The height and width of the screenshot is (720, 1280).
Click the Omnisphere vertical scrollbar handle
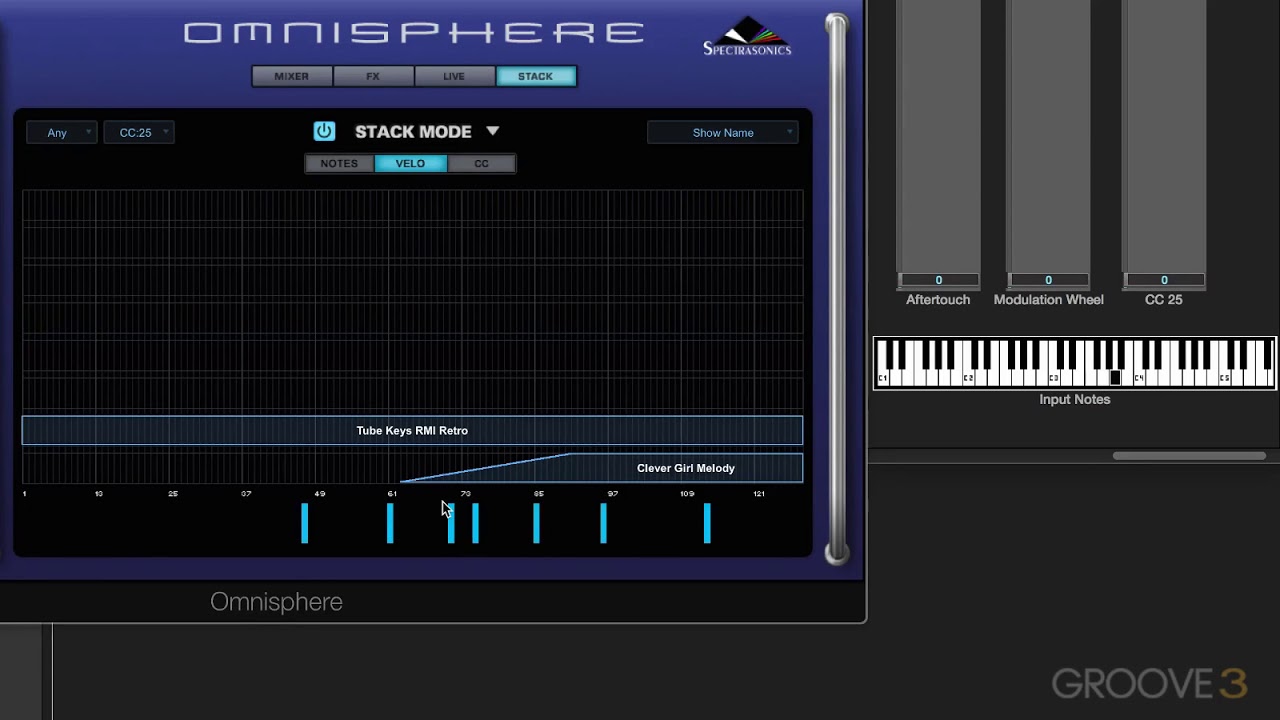click(836, 290)
